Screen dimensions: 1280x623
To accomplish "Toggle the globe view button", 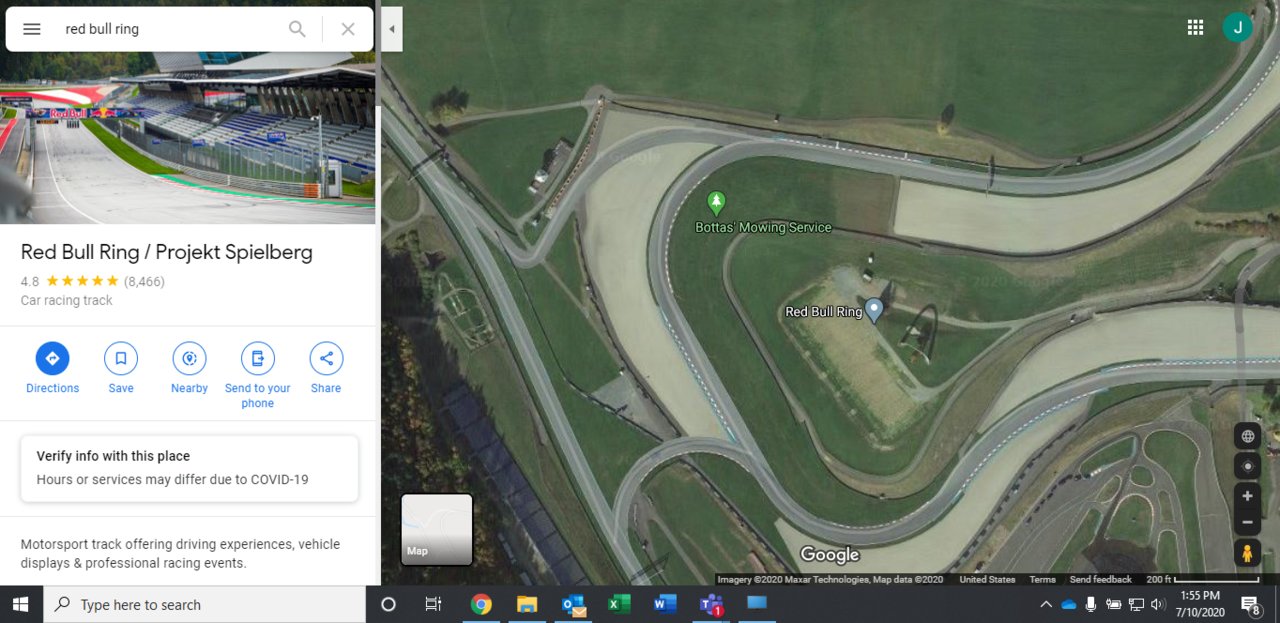I will coord(1247,436).
